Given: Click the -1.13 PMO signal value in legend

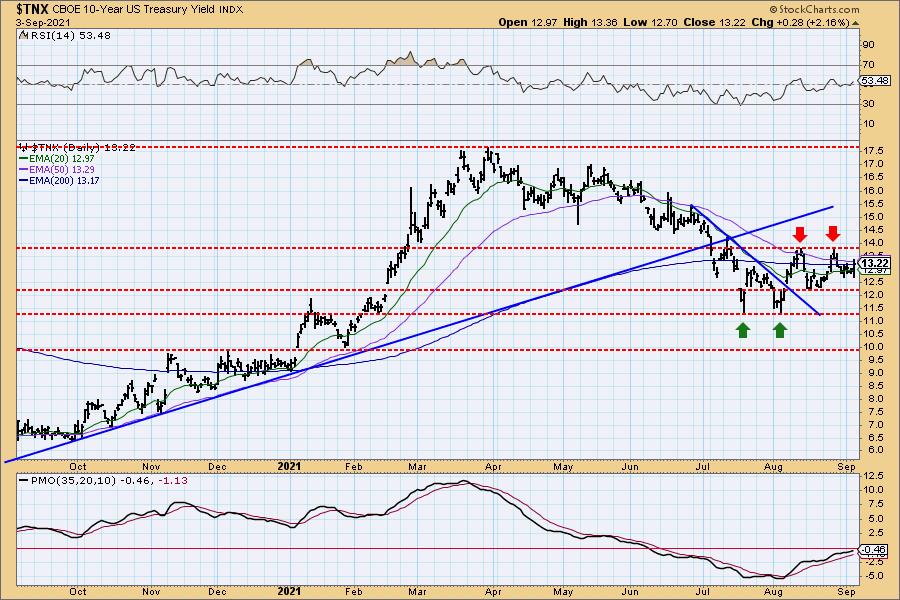Looking at the screenshot, I should coord(173,481).
